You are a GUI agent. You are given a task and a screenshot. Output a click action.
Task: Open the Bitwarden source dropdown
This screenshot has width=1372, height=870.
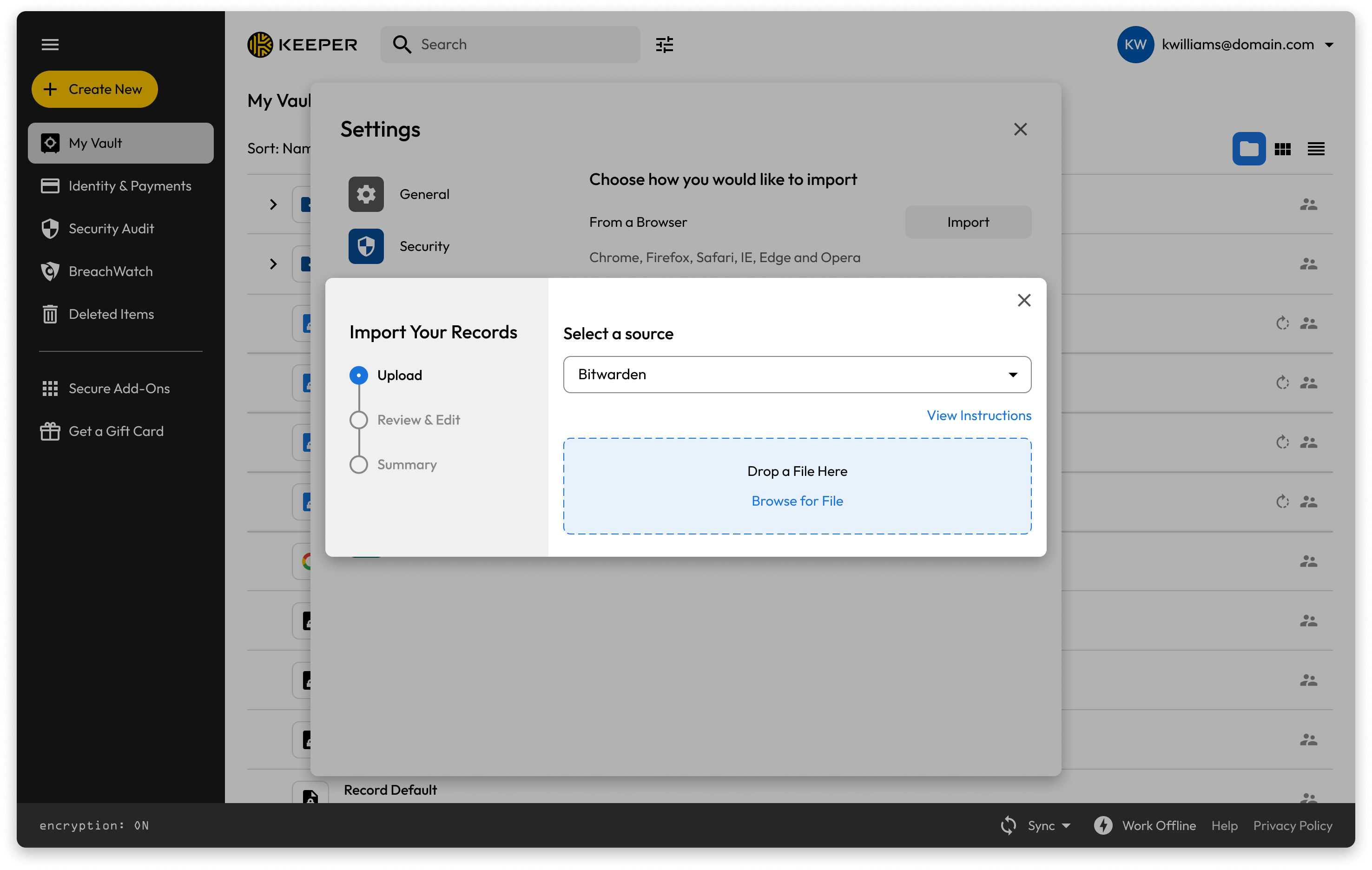[x=797, y=374]
